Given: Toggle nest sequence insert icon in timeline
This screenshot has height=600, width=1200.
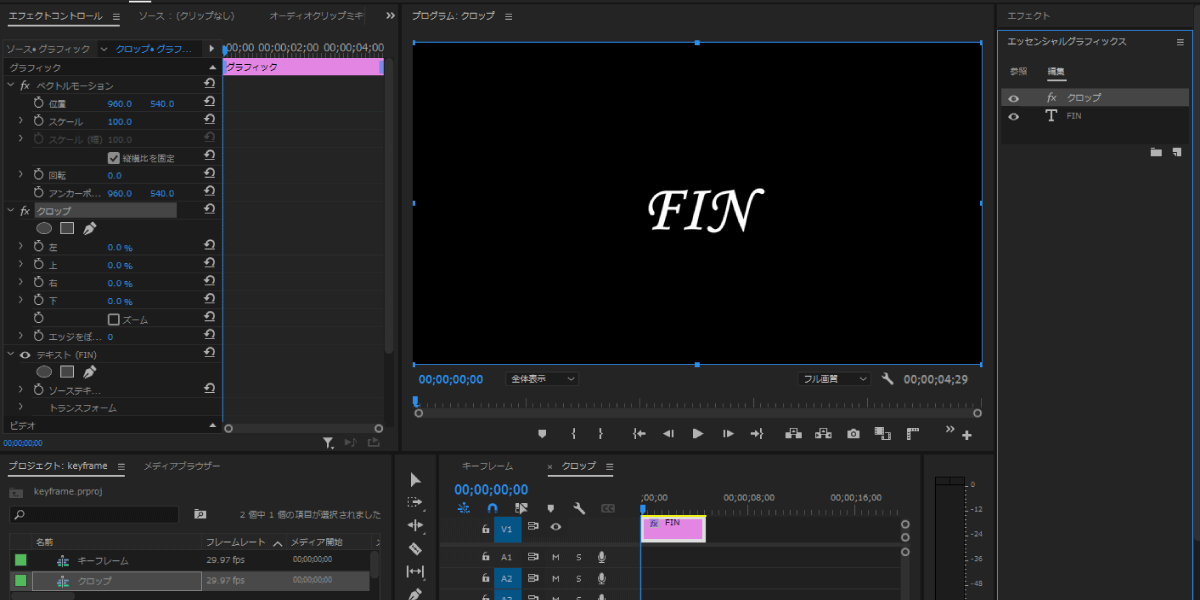Looking at the screenshot, I should [463, 508].
